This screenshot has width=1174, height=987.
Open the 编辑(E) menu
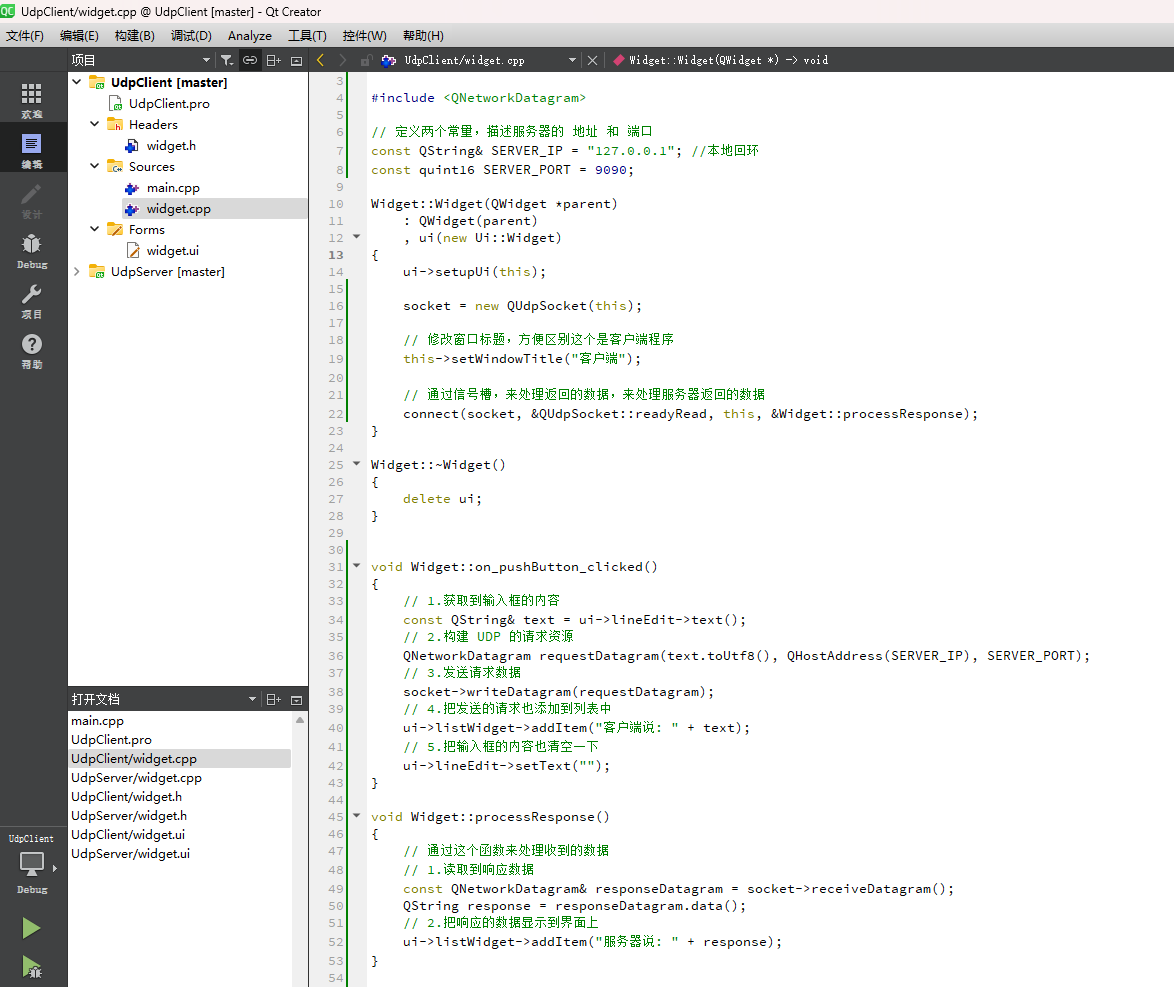click(79, 36)
